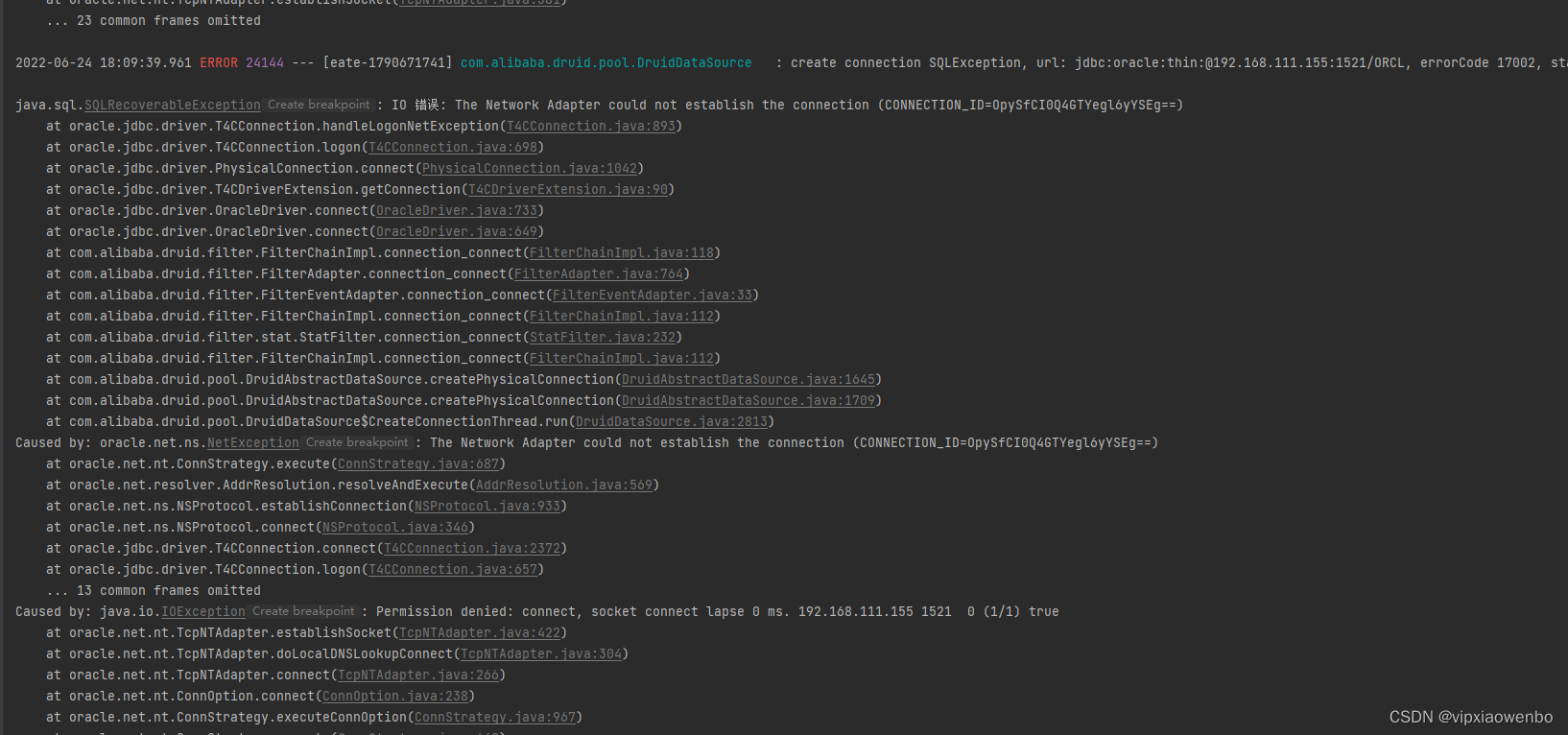
Task: Create breakpoint for IOException
Action: point(303,611)
